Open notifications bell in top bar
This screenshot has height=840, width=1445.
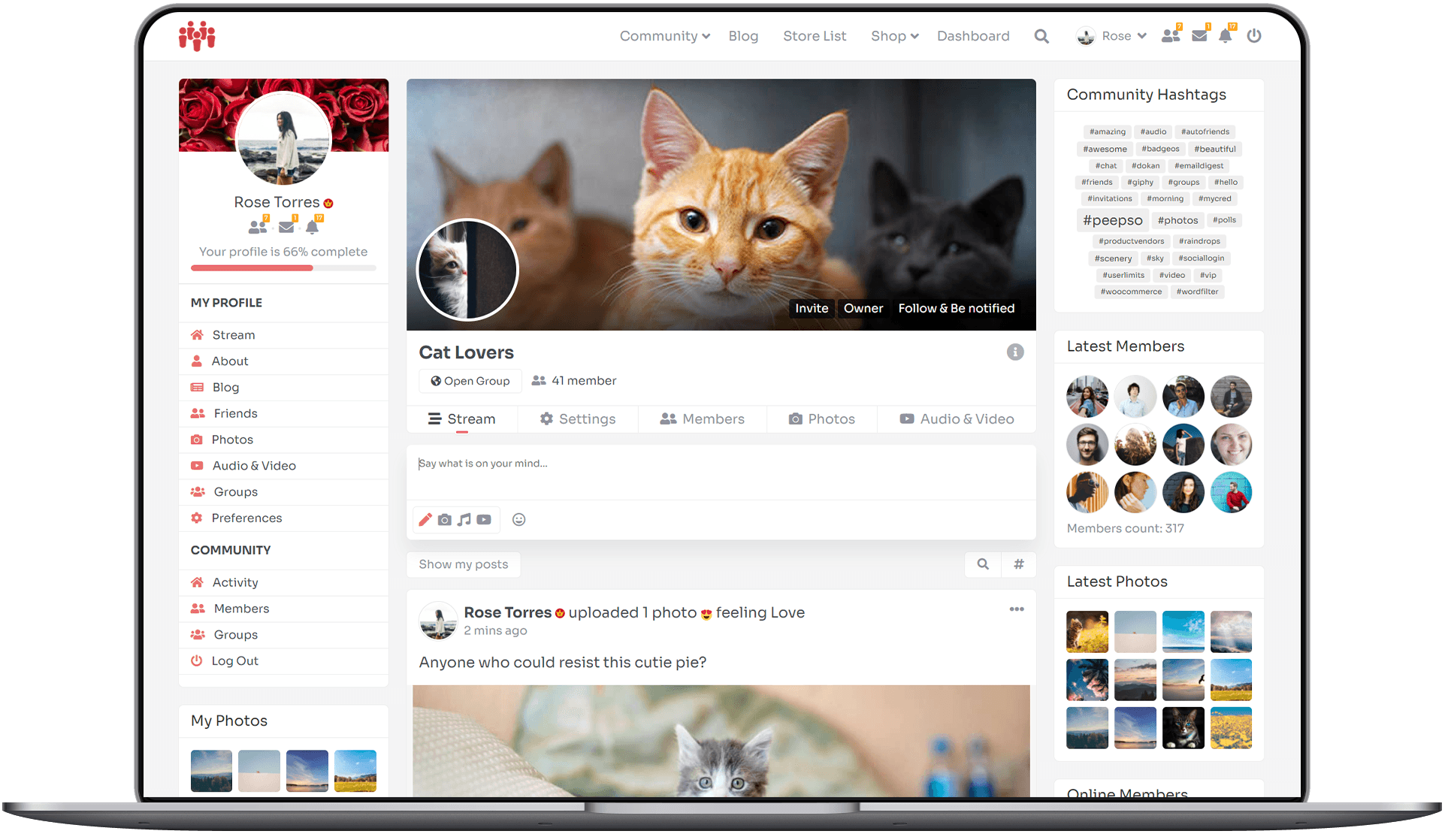[x=1226, y=35]
